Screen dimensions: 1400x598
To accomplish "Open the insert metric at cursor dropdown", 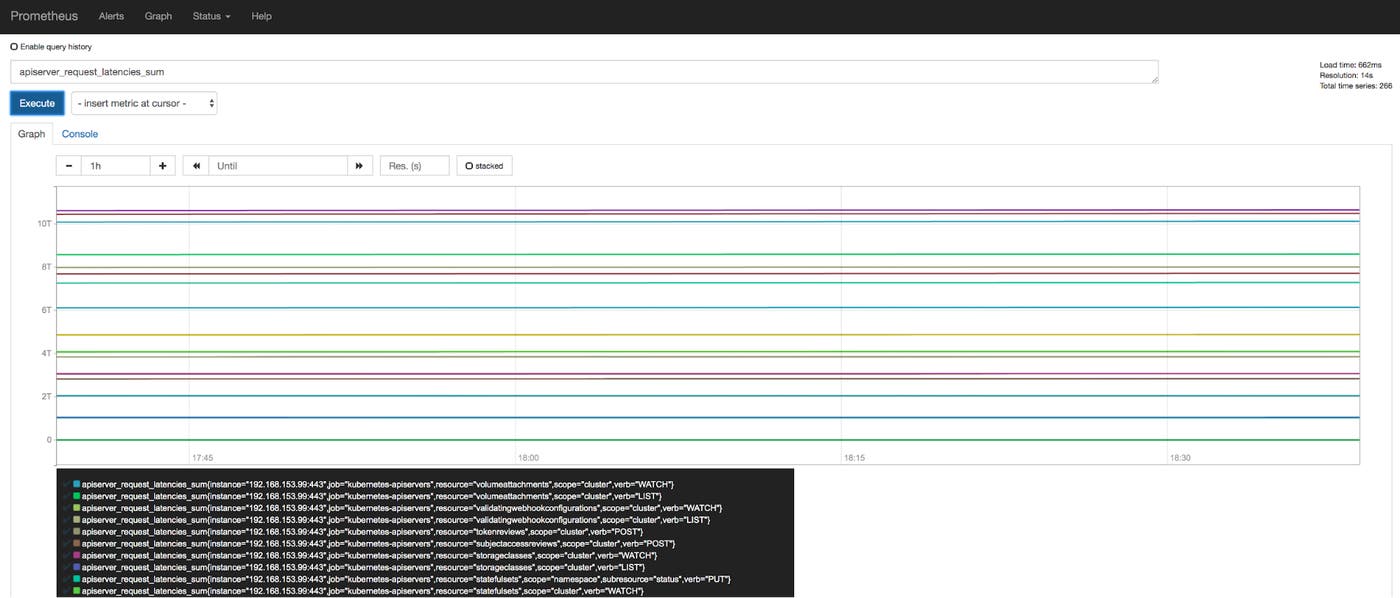I will pos(143,103).
